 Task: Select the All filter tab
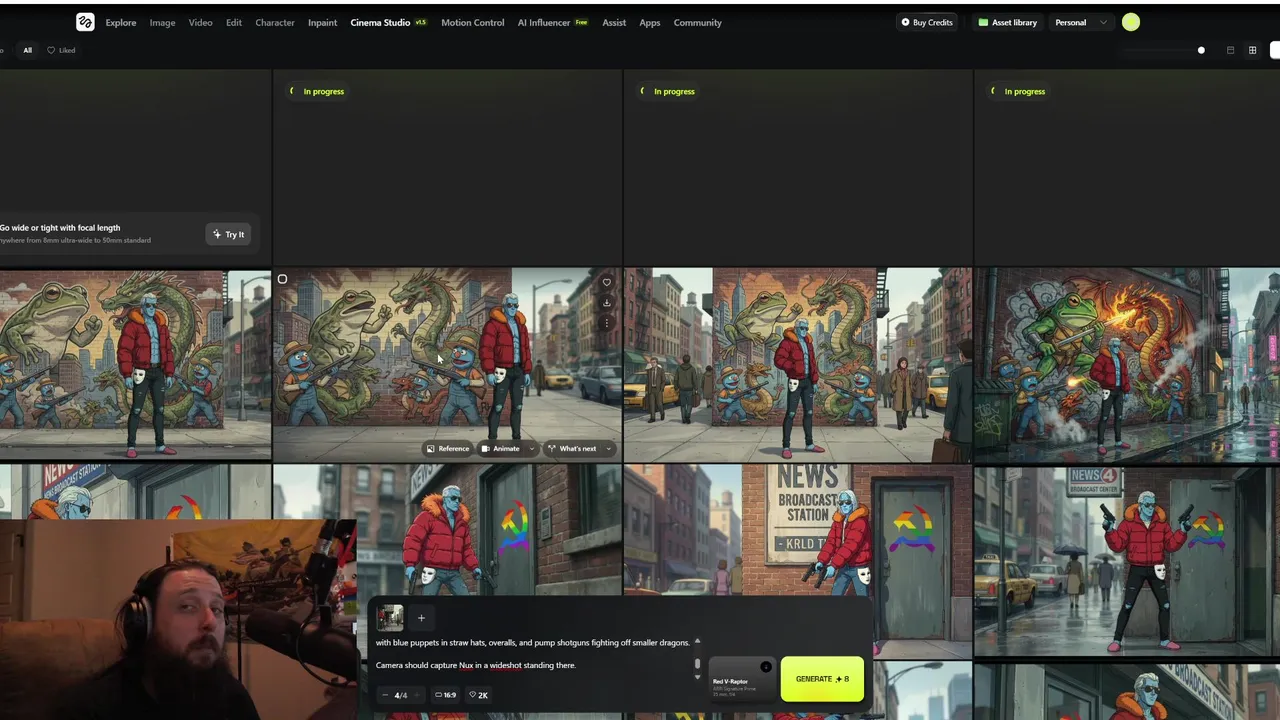28,50
